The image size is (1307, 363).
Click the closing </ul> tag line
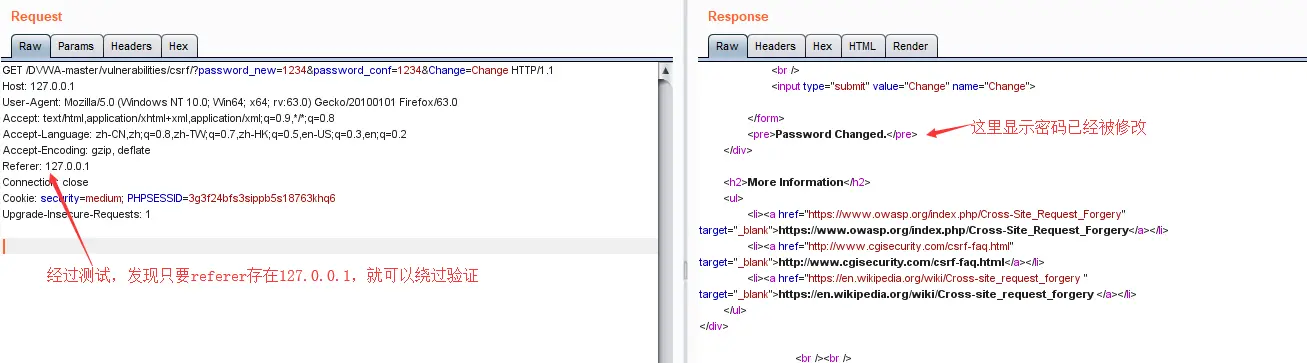click(x=734, y=310)
